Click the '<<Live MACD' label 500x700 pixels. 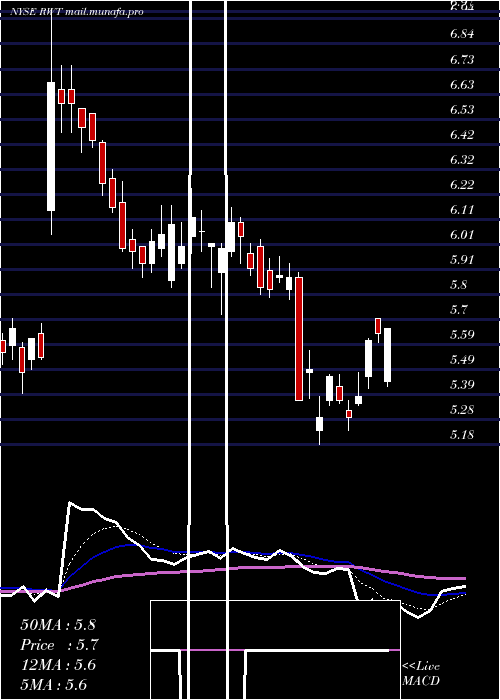[421, 674]
